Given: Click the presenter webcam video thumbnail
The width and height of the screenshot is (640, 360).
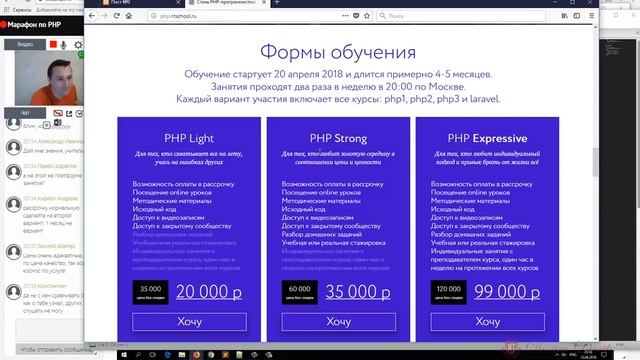Looking at the screenshot, I should [49, 78].
